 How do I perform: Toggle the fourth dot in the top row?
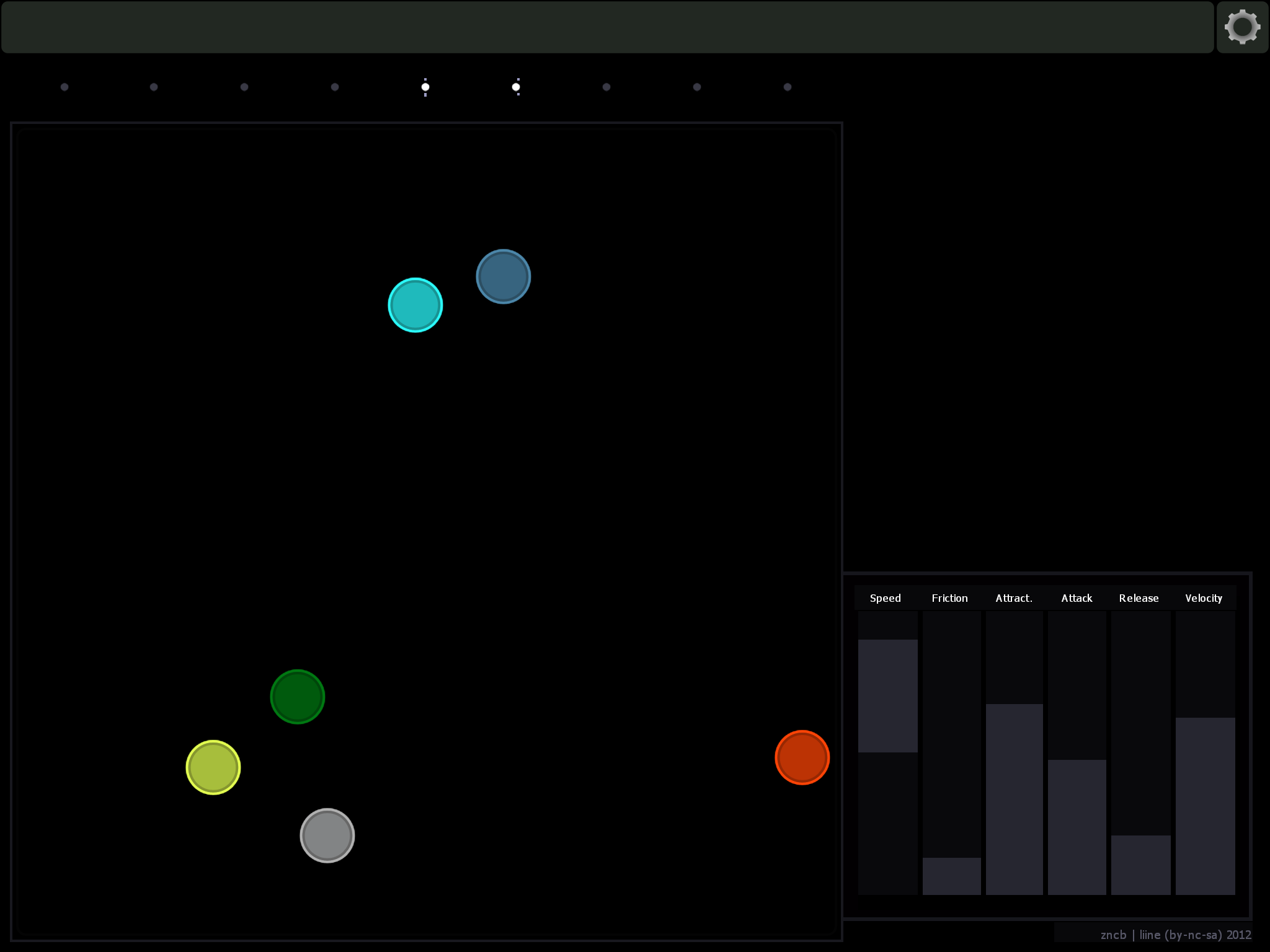335,87
